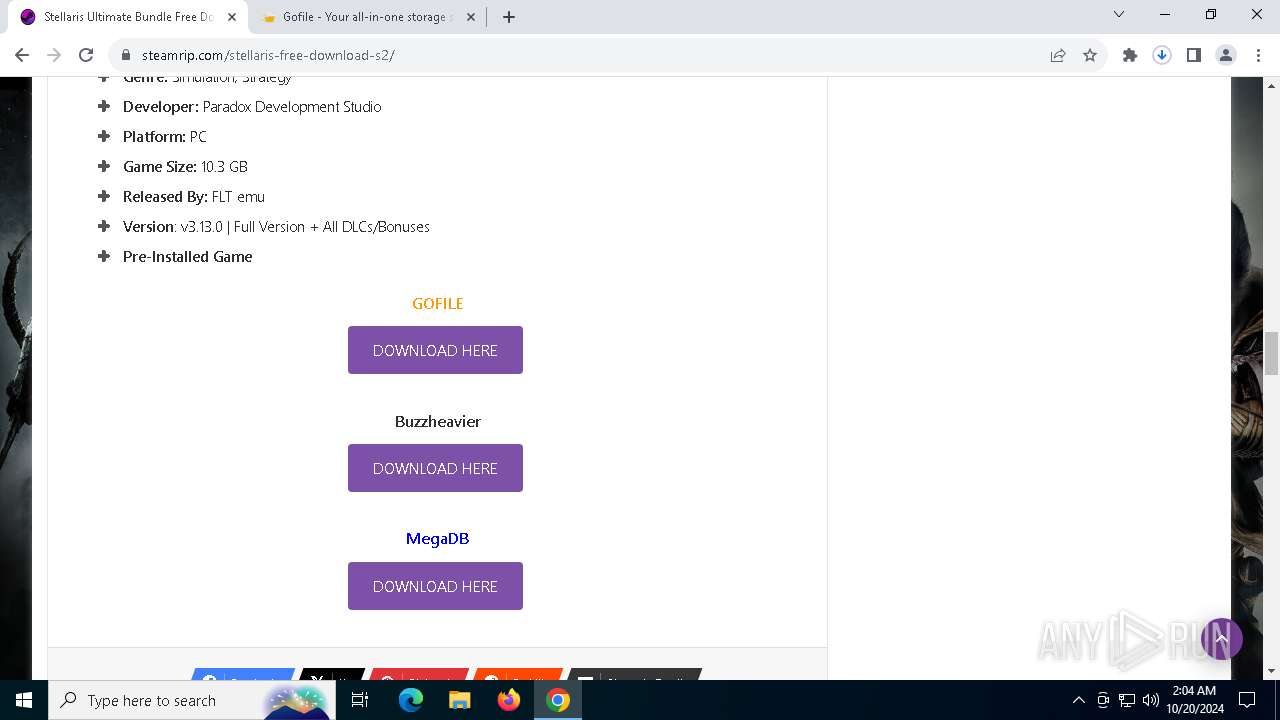
Task: Click Buzzheavier Download Here button
Action: click(x=435, y=468)
